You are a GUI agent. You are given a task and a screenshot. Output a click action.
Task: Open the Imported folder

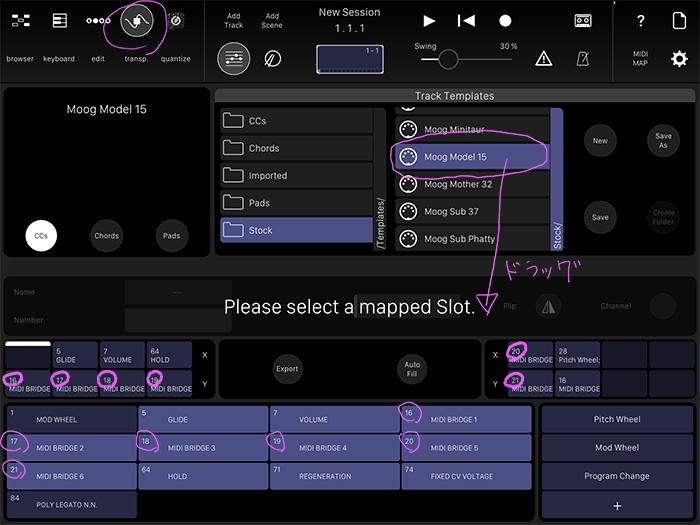(x=296, y=175)
